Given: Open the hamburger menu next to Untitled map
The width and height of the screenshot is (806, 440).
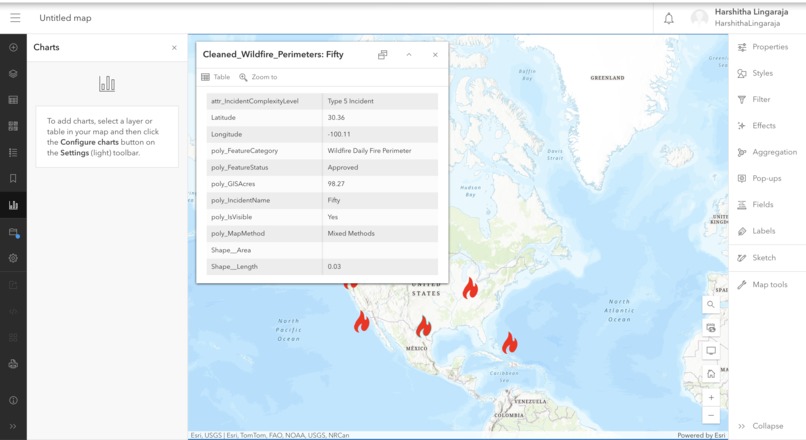Looking at the screenshot, I should click(x=15, y=18).
